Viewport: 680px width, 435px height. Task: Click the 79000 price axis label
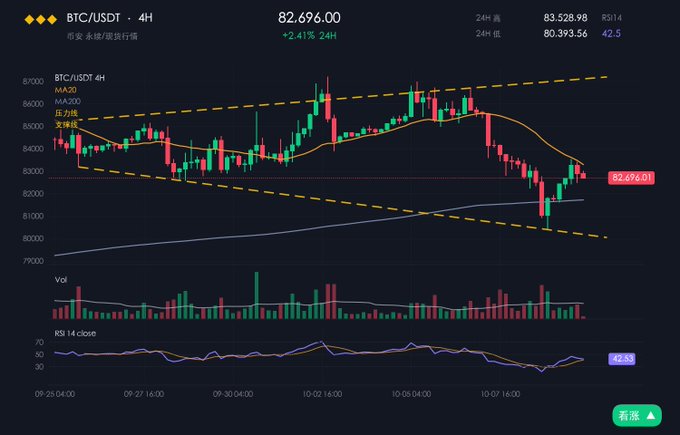[x=33, y=261]
